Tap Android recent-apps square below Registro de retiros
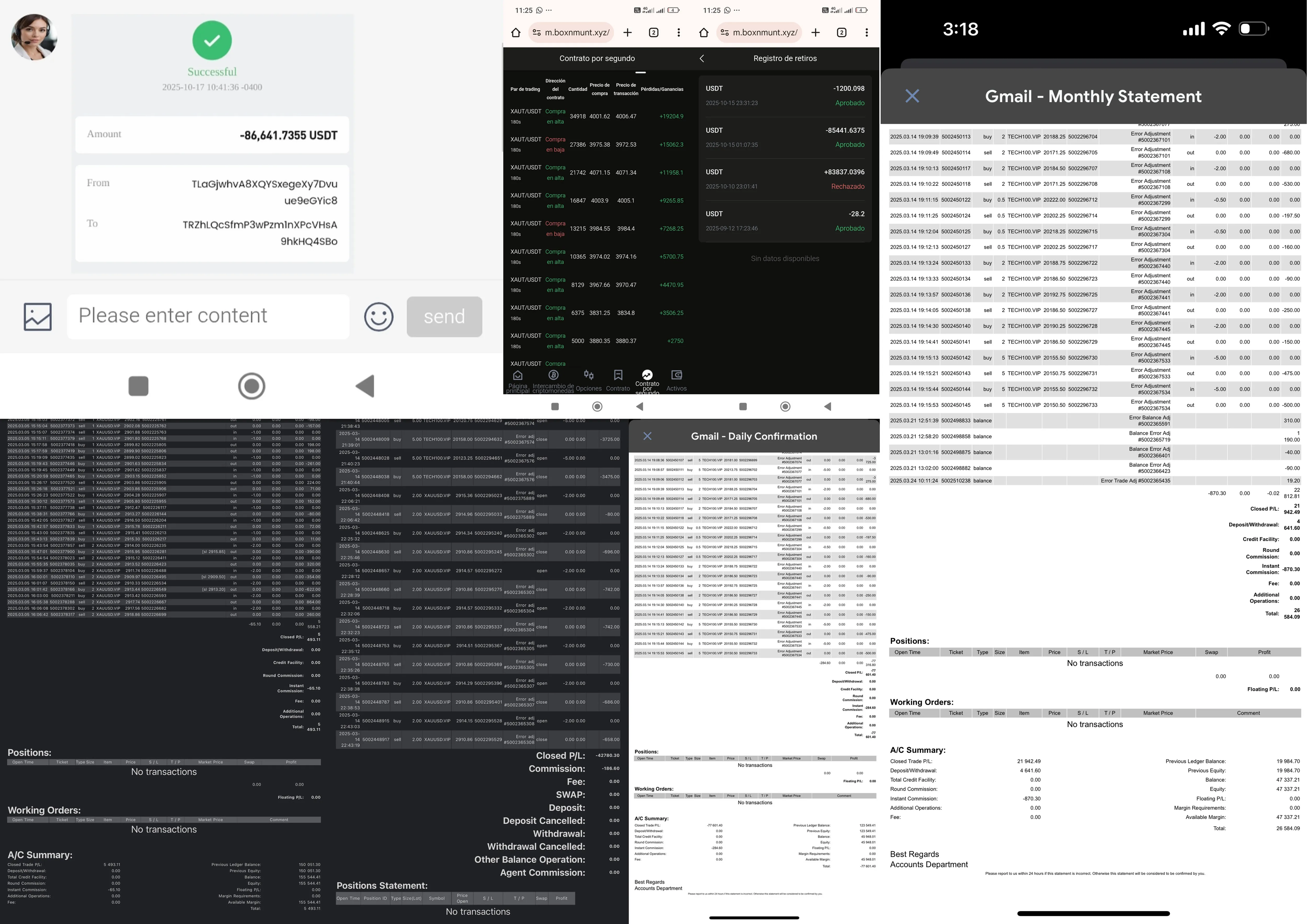Viewport: 1307px width, 924px height. click(743, 406)
